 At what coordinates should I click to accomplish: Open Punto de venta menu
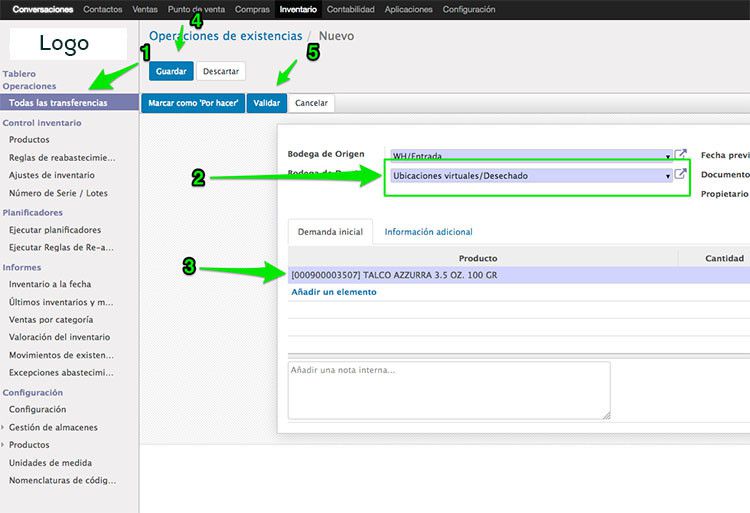(x=196, y=9)
